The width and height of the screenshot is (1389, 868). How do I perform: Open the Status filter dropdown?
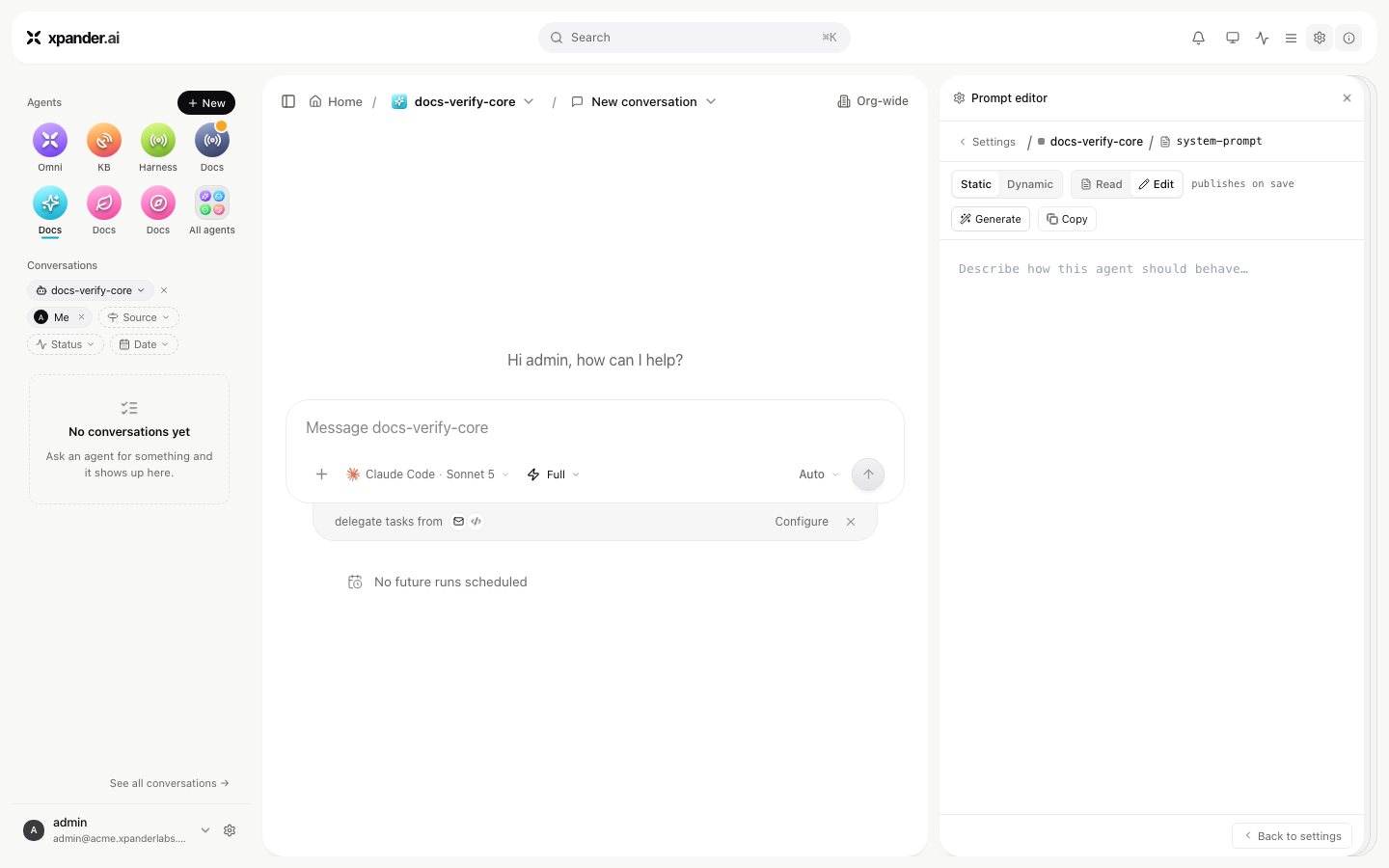click(66, 344)
